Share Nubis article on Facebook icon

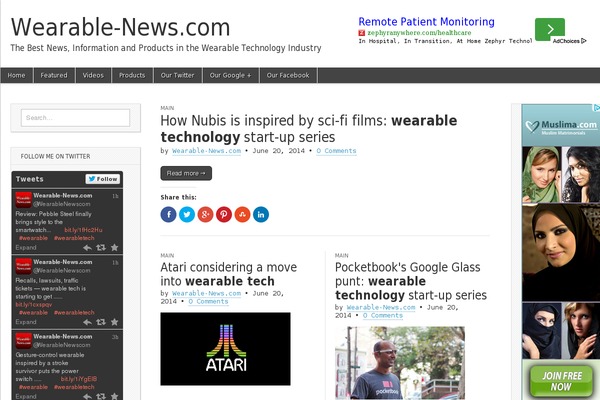tap(168, 214)
